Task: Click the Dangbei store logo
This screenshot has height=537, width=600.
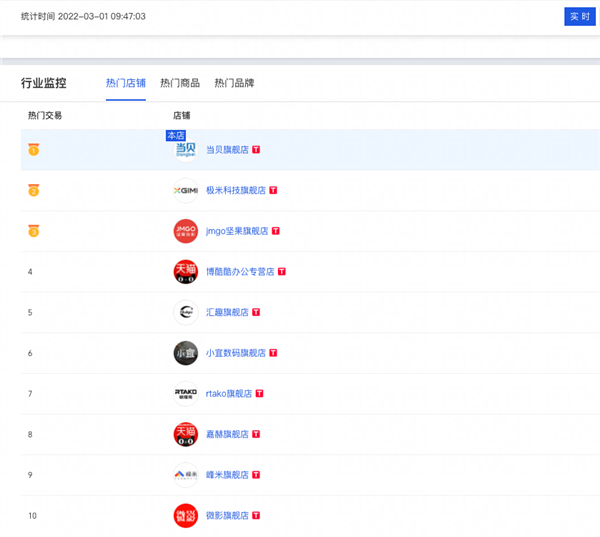Action: pyautogui.click(x=186, y=150)
